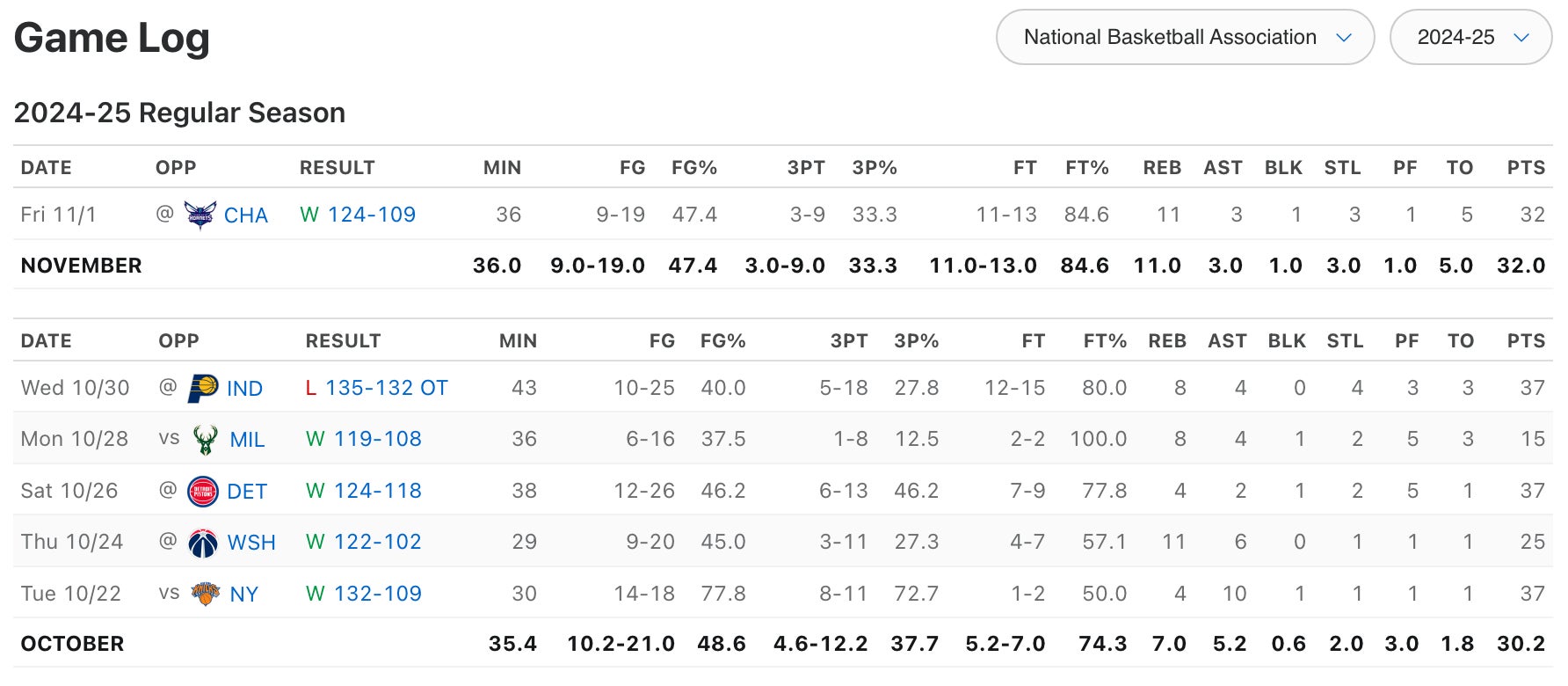The height and width of the screenshot is (686, 1568).
Task: Open the DET team link
Action: [x=247, y=492]
